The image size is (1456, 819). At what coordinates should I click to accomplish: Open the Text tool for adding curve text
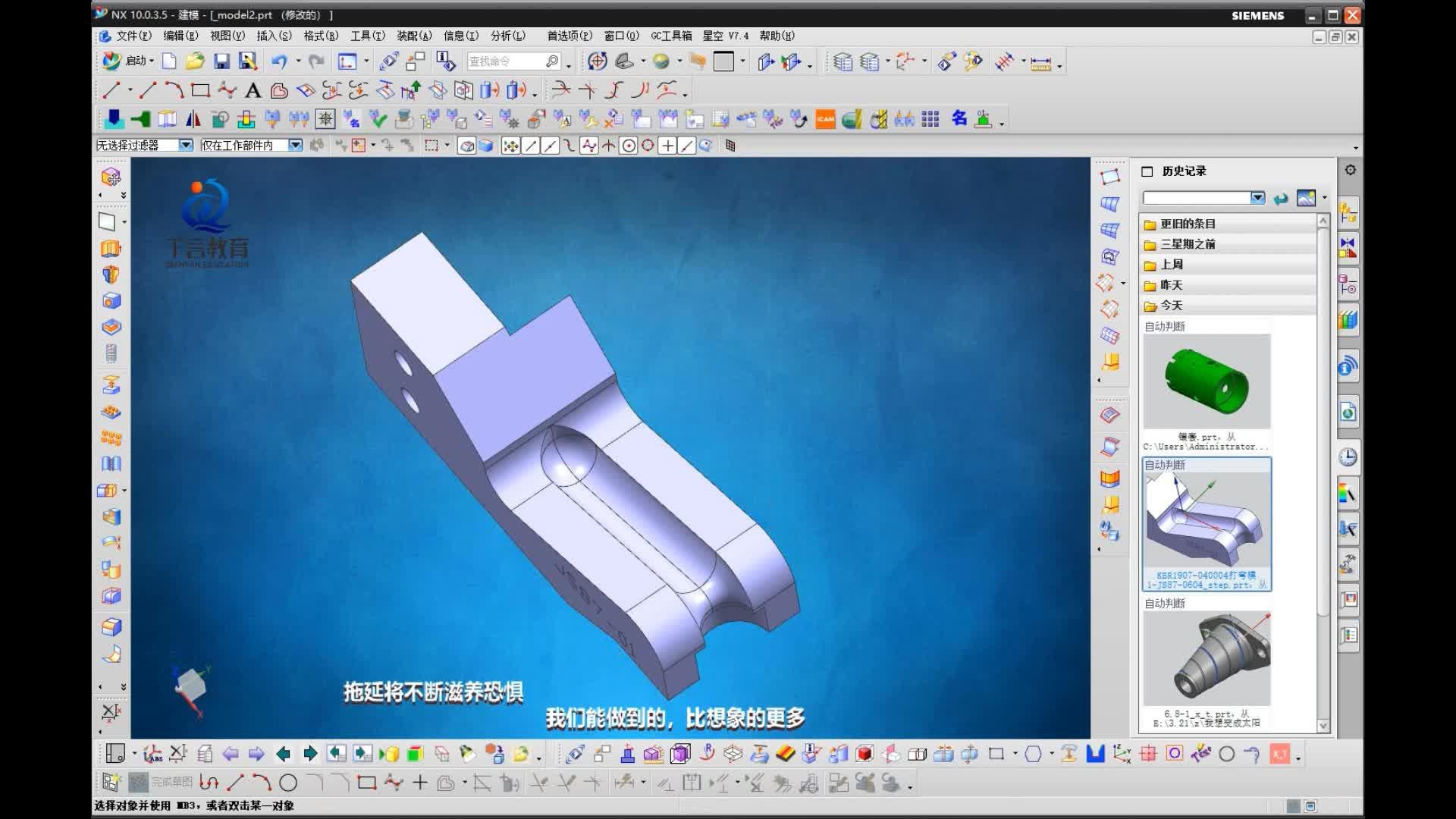coord(253,92)
